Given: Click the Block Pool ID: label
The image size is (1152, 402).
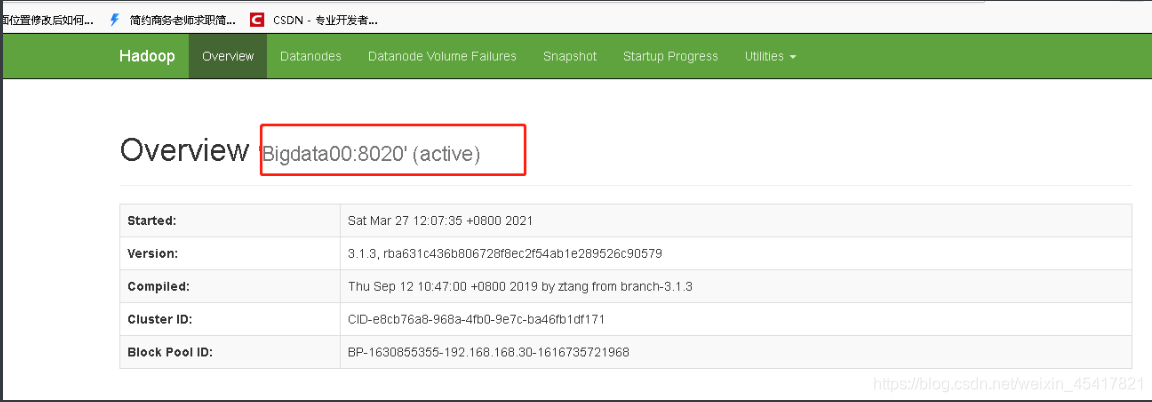Looking at the screenshot, I should point(170,353).
